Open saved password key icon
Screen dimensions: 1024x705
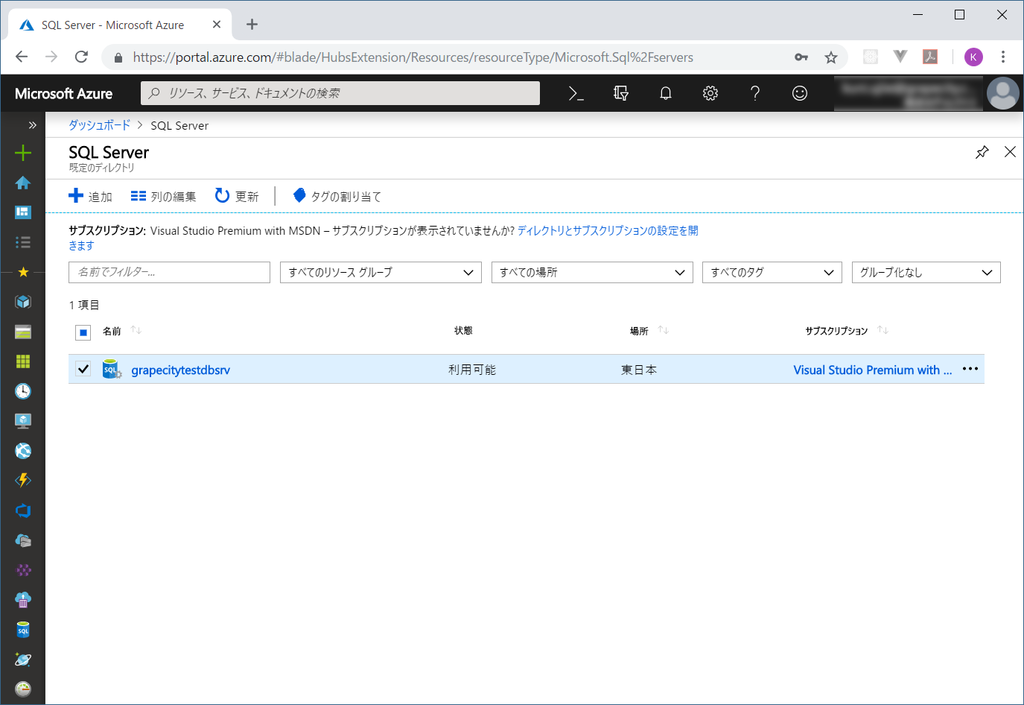801,57
